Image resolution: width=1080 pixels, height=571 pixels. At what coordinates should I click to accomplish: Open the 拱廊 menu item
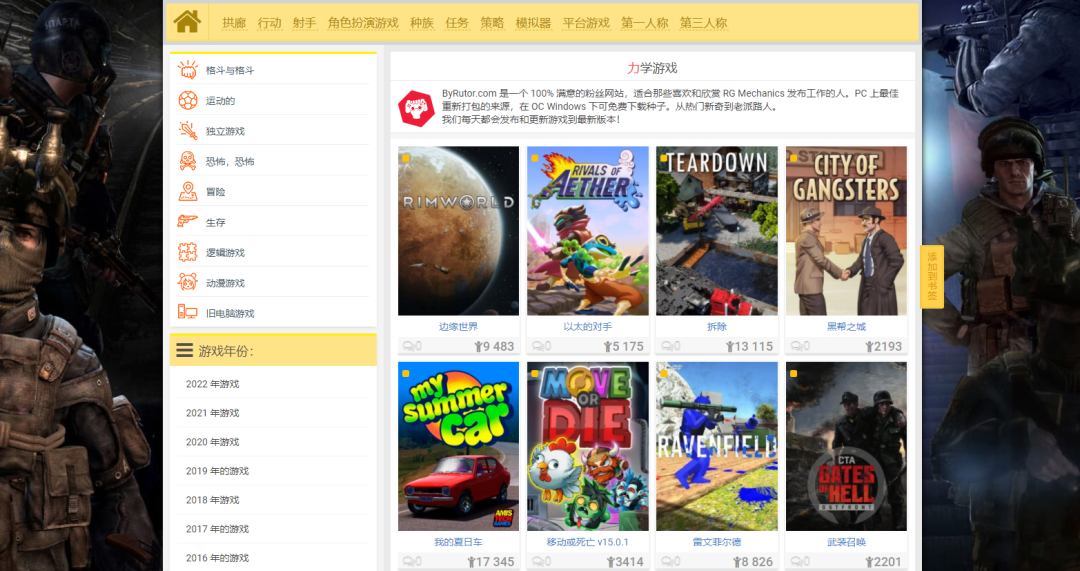pyautogui.click(x=234, y=23)
